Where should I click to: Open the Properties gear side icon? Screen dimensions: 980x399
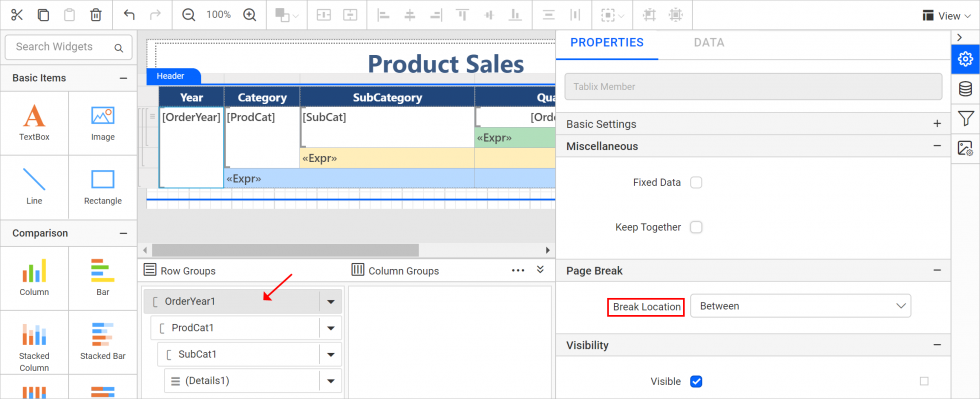[965, 59]
